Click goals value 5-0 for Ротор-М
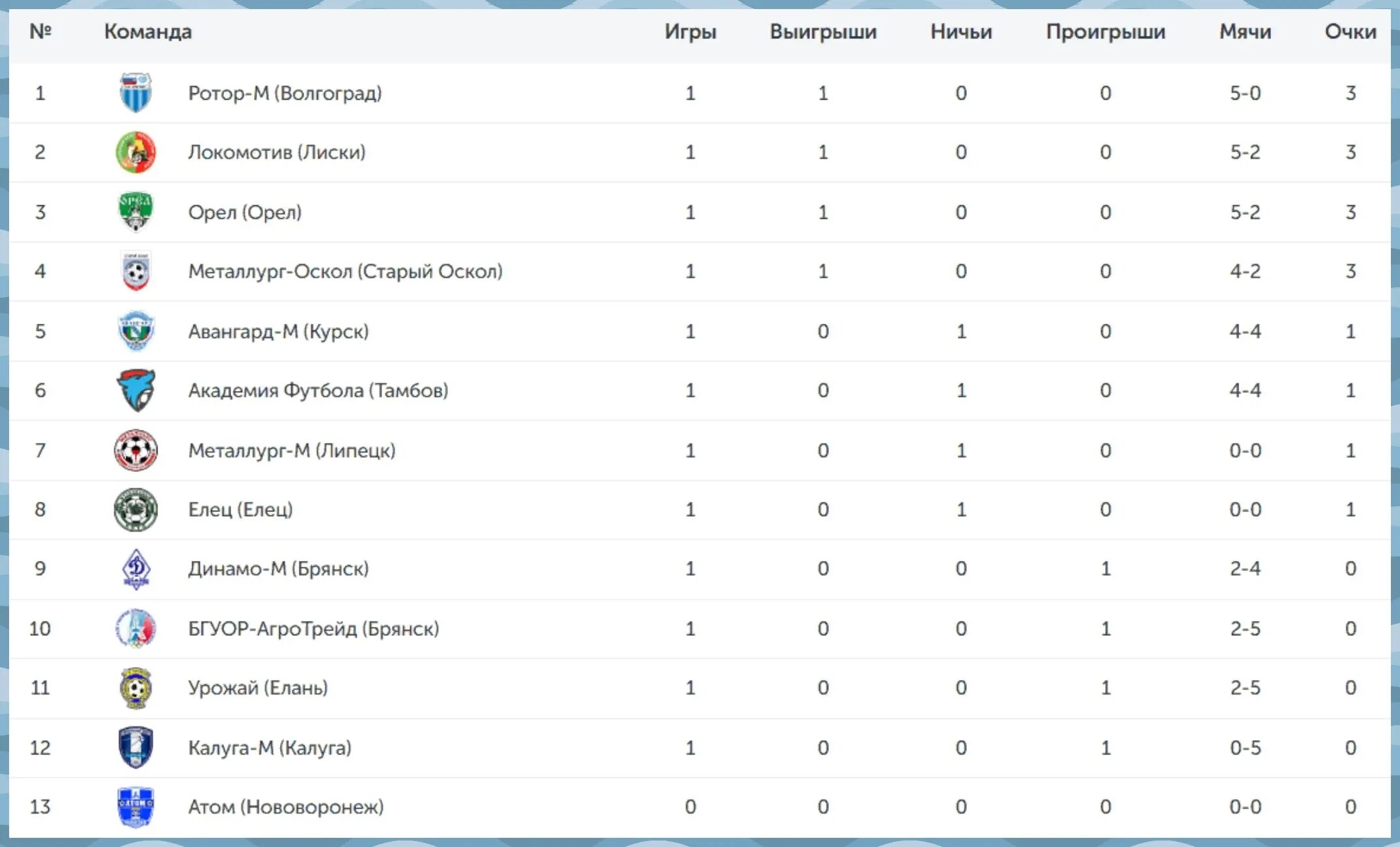 coord(1245,93)
